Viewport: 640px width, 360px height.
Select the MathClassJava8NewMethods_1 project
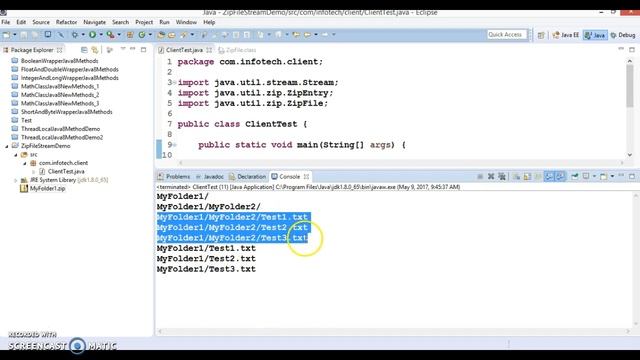pyautogui.click(x=60, y=87)
